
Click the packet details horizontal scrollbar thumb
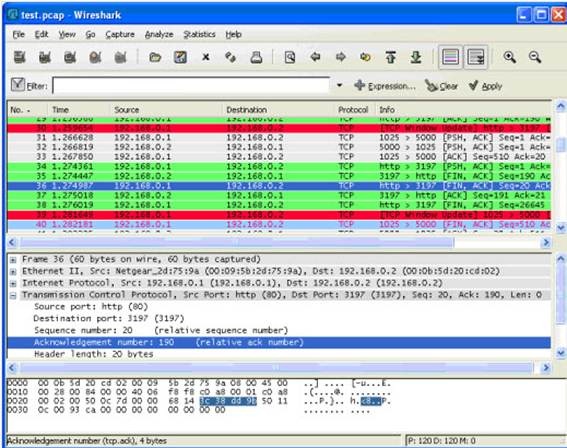(277, 368)
